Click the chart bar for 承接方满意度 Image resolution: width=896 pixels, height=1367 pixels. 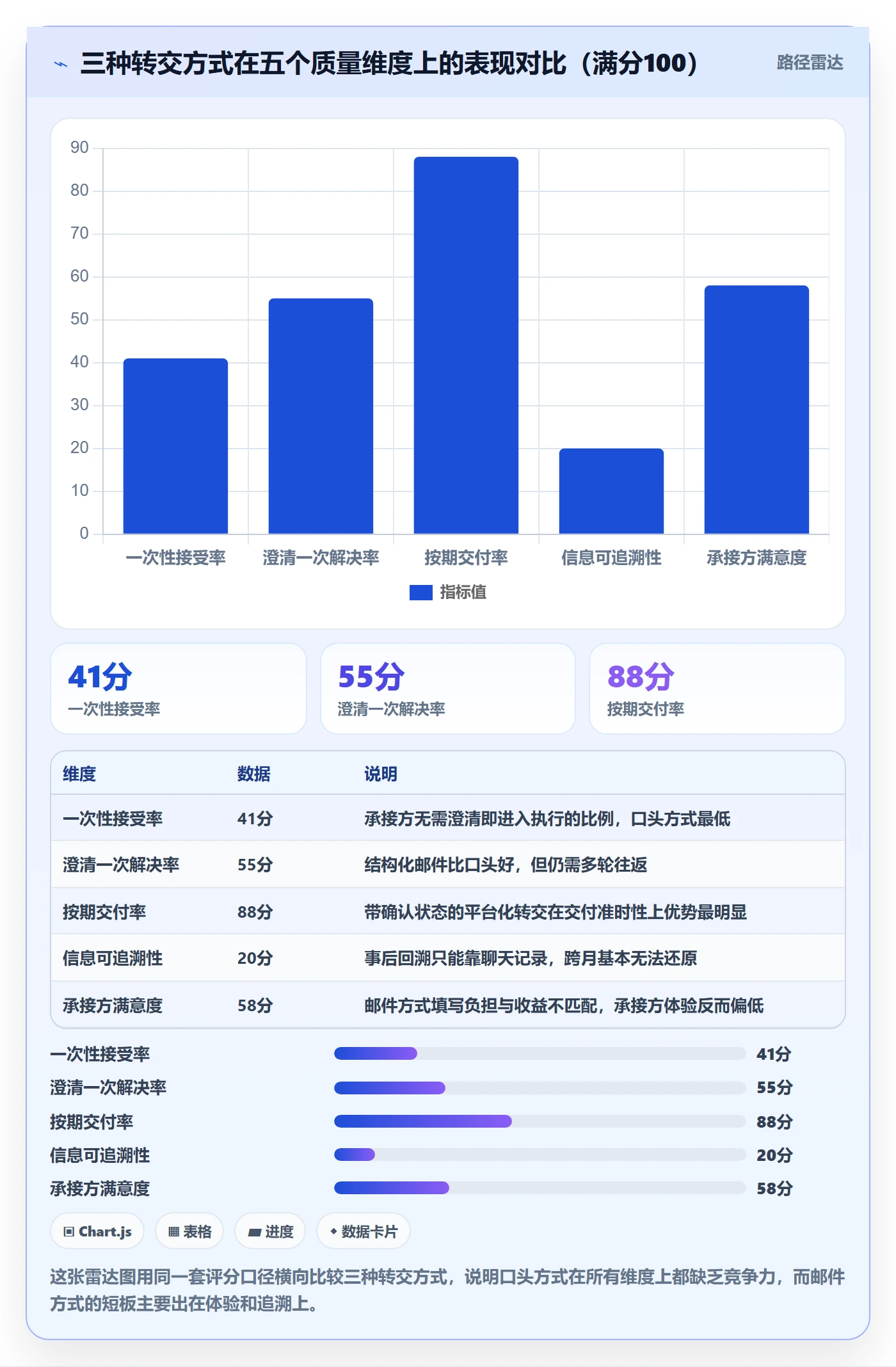[756, 410]
